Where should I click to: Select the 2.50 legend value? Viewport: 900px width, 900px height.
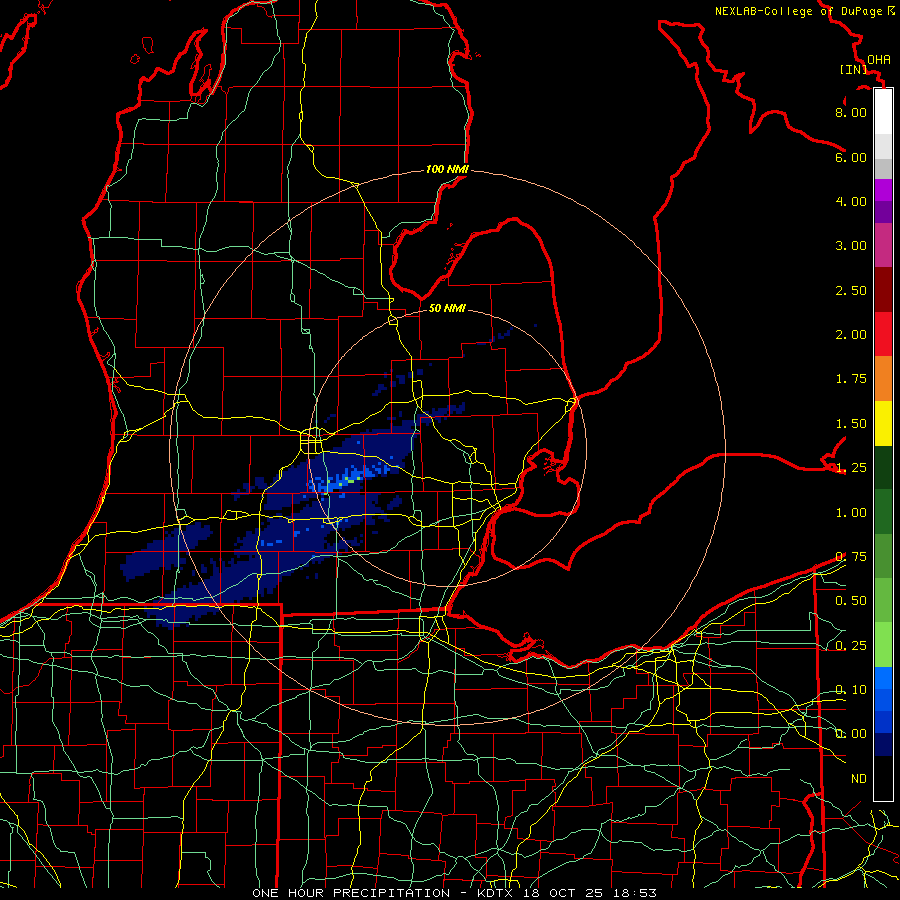coord(851,290)
